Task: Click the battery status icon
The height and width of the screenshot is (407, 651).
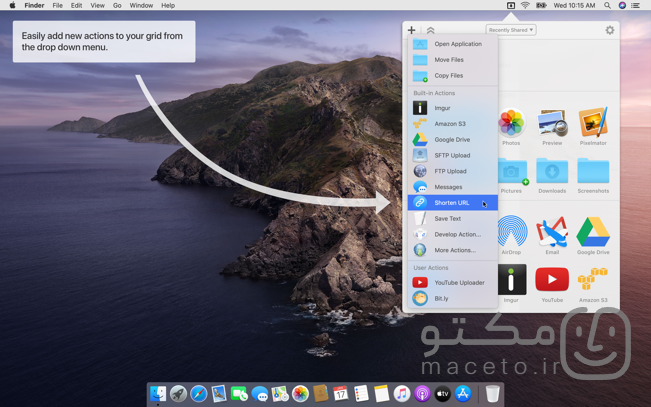Action: [x=541, y=5]
